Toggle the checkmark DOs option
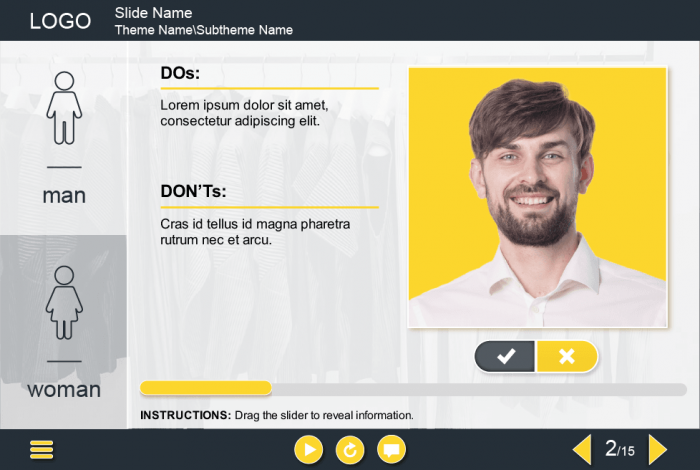This screenshot has height=470, width=700. pos(505,356)
